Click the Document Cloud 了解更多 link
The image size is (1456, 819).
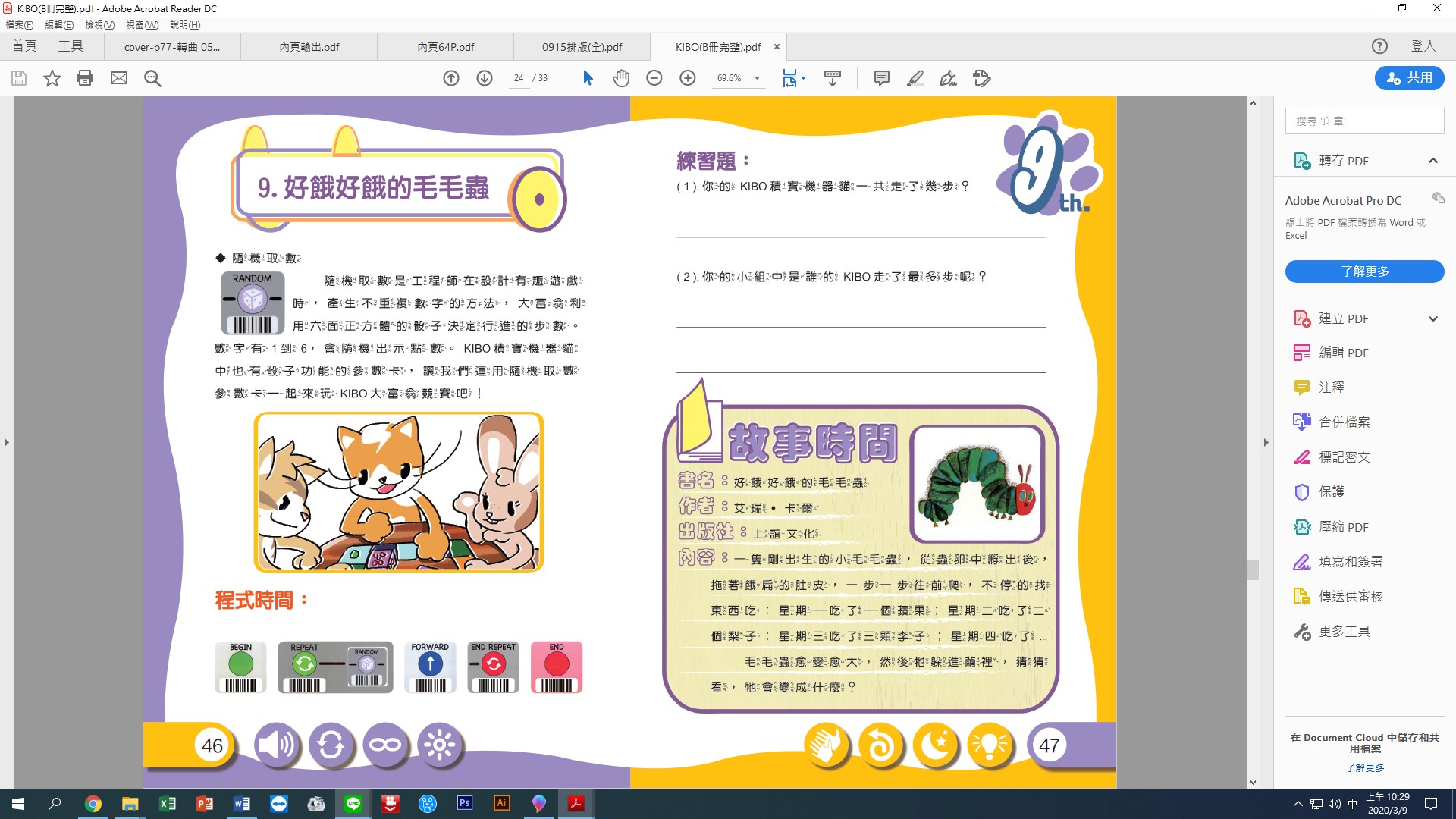coord(1364,767)
